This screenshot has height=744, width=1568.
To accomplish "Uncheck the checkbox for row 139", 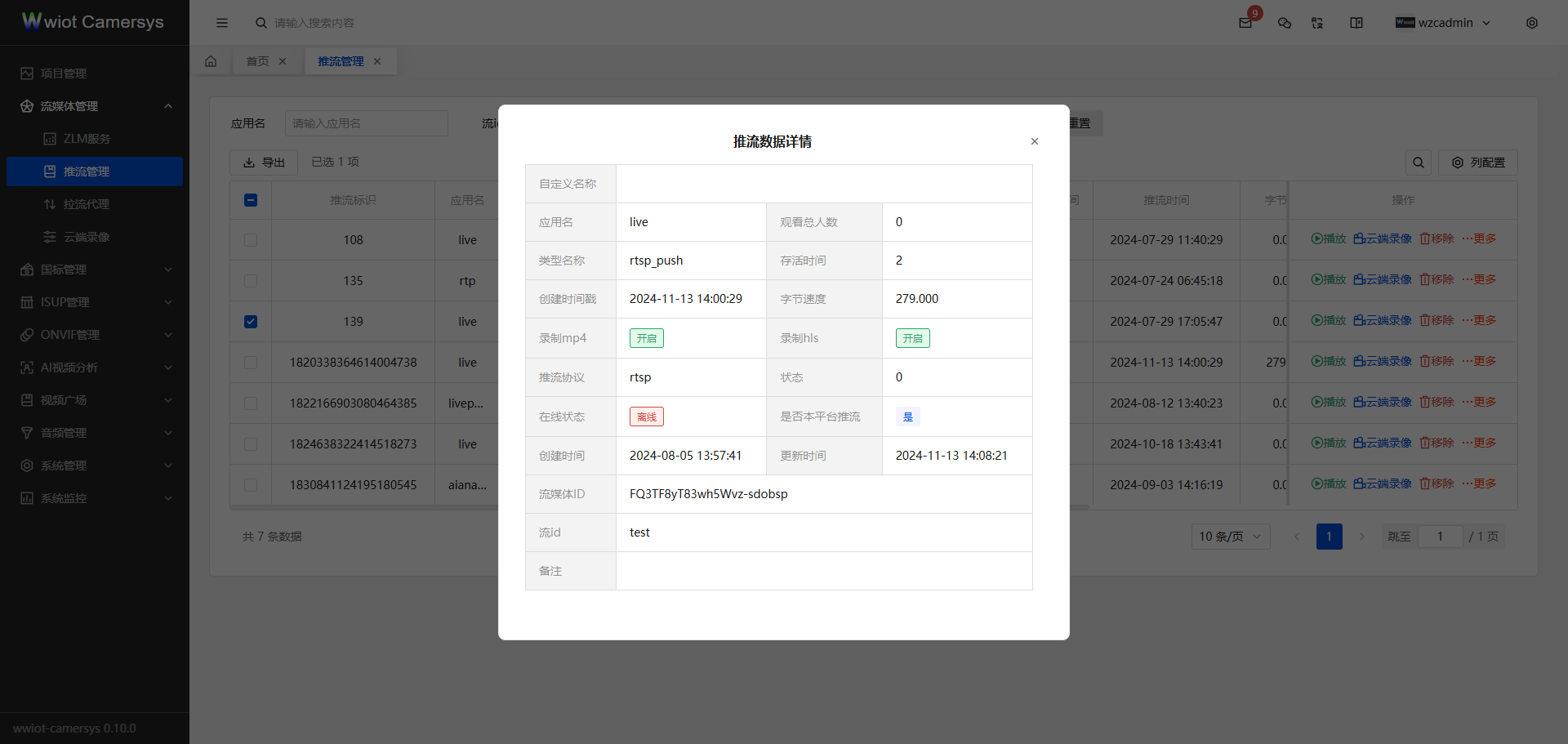I will [x=251, y=322].
